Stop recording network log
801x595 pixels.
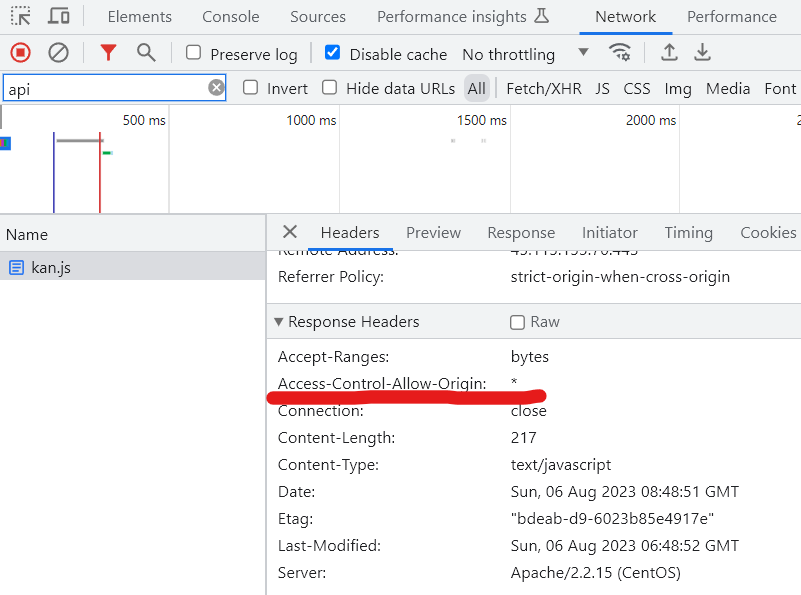pos(20,53)
